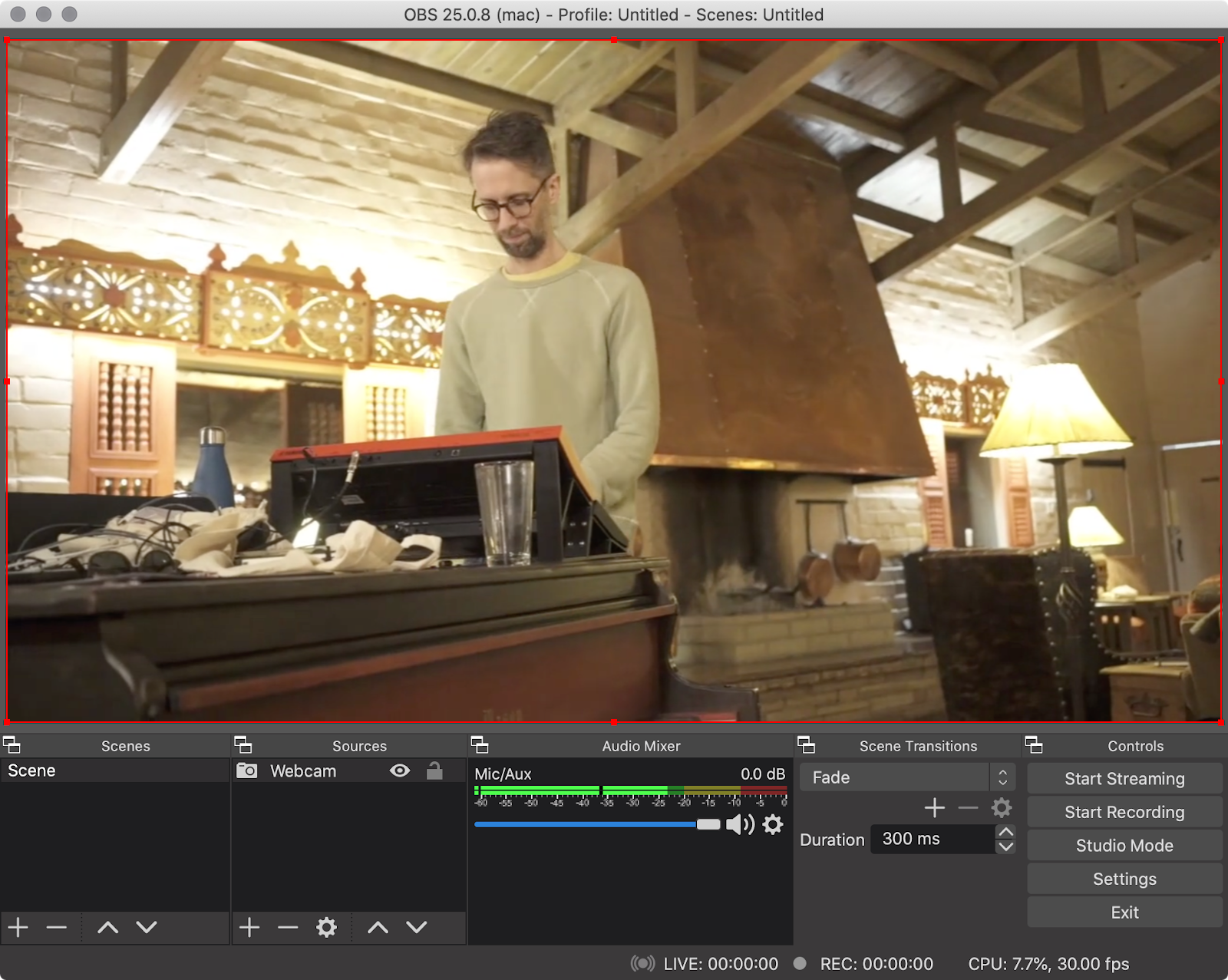Select Scene in the Scenes list
Image resolution: width=1228 pixels, height=980 pixels.
[115, 770]
